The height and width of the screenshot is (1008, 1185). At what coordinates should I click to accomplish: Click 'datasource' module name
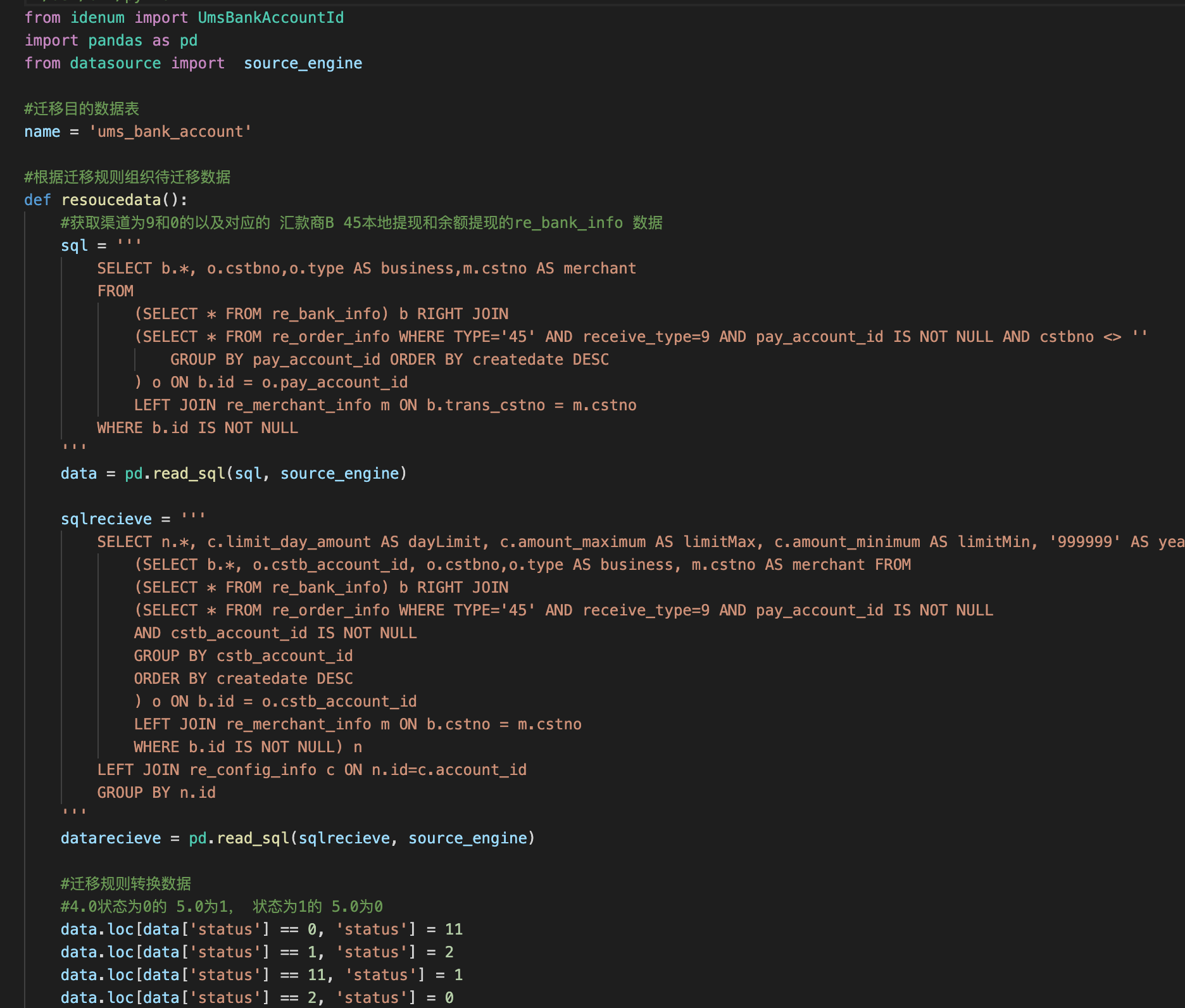[x=115, y=63]
